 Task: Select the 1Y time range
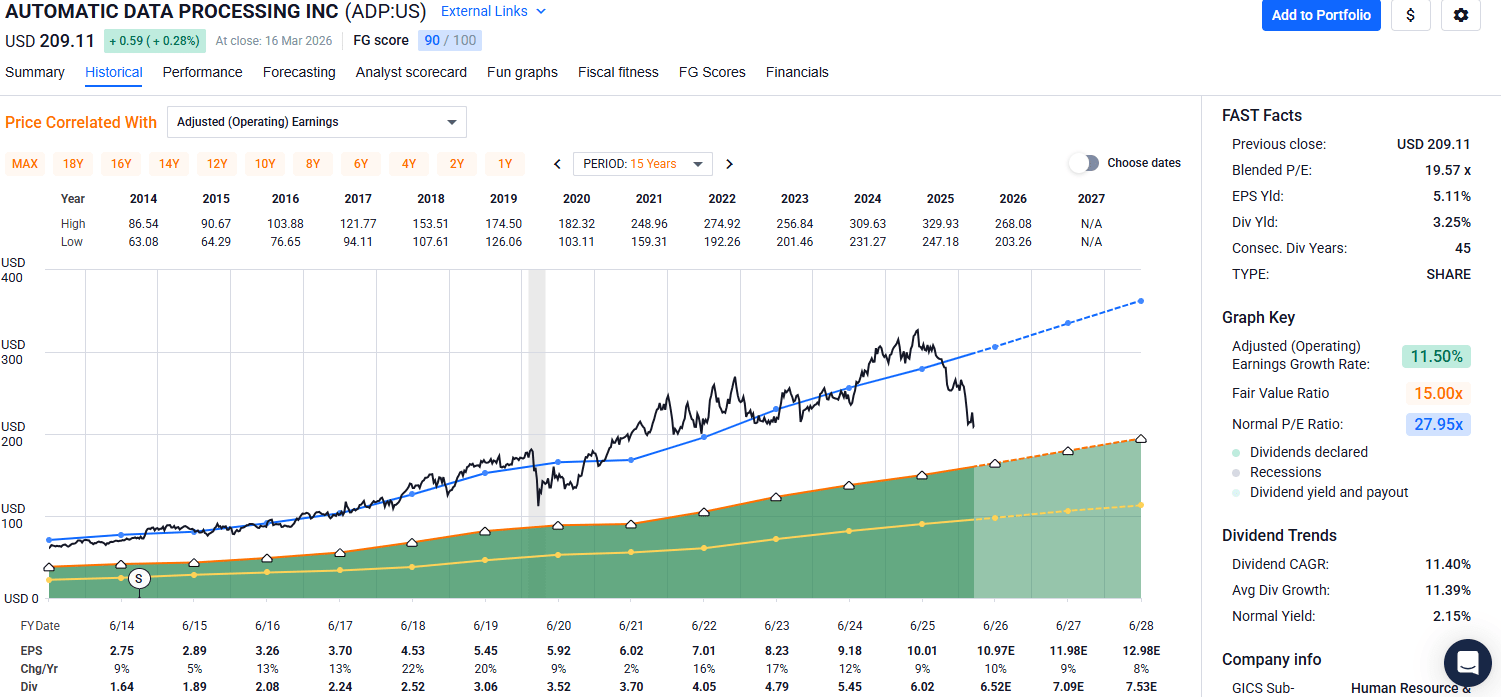click(505, 164)
